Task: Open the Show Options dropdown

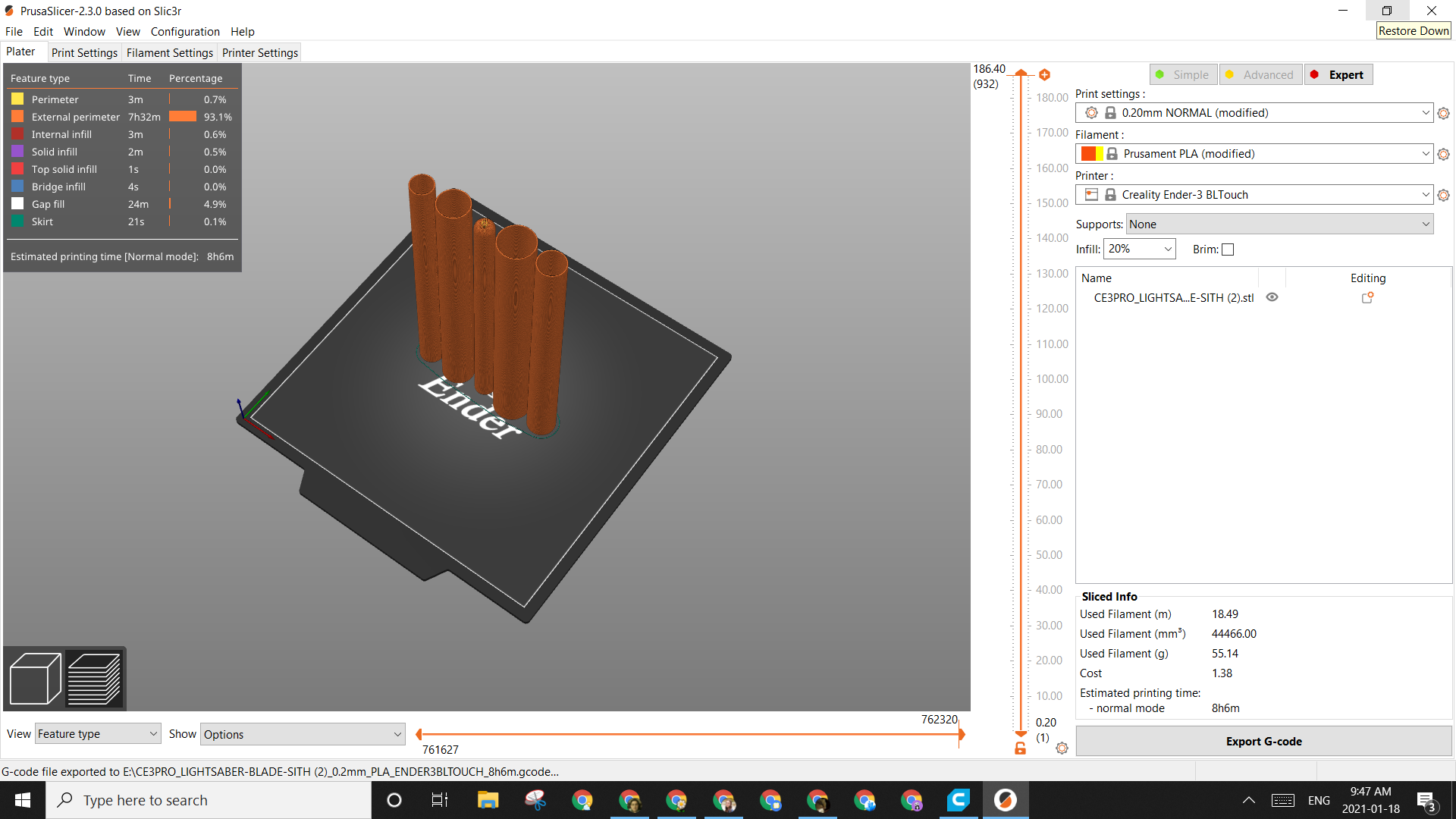Action: 303,734
